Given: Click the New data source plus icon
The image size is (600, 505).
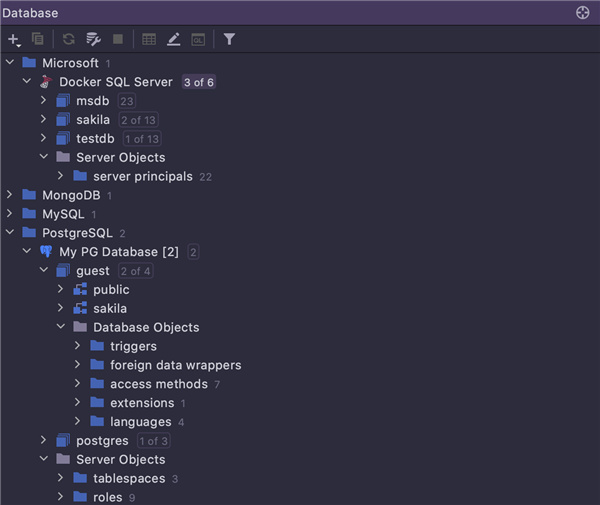Looking at the screenshot, I should click(x=14, y=39).
